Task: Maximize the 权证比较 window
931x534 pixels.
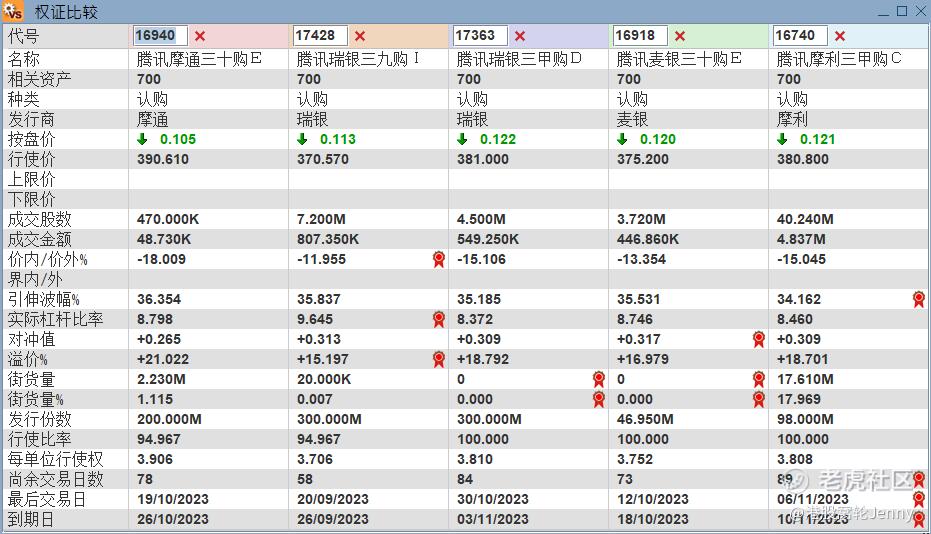Action: [902, 11]
